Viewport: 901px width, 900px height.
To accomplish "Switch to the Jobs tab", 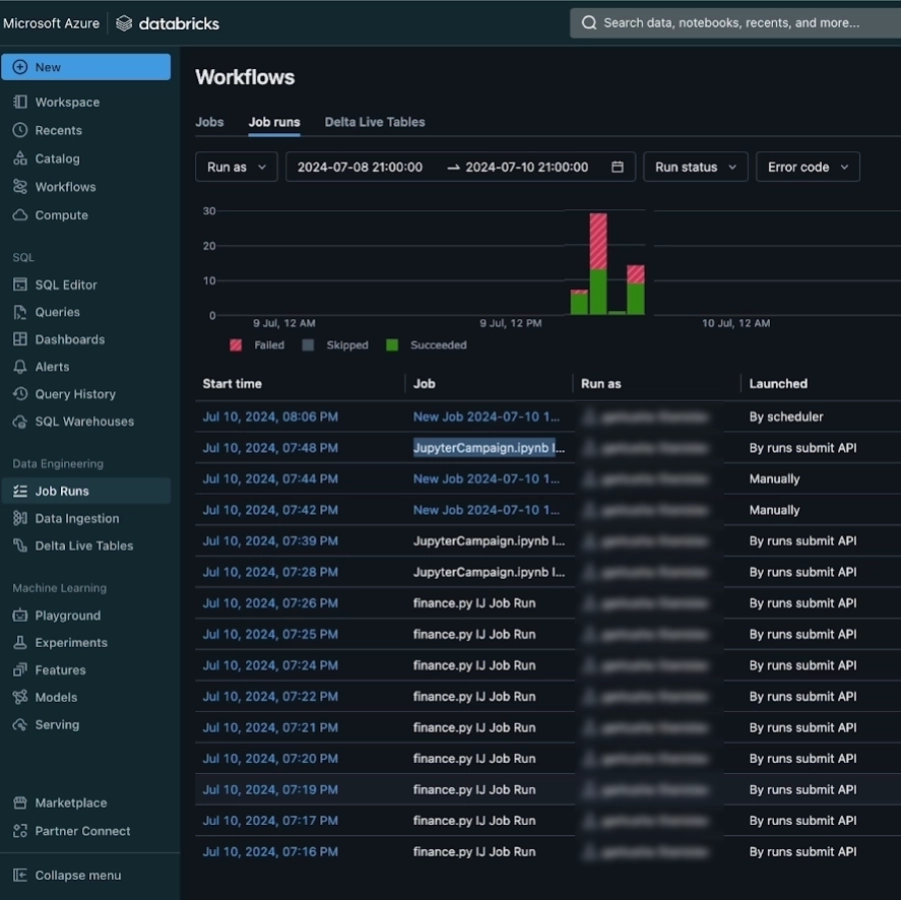I will click(209, 122).
